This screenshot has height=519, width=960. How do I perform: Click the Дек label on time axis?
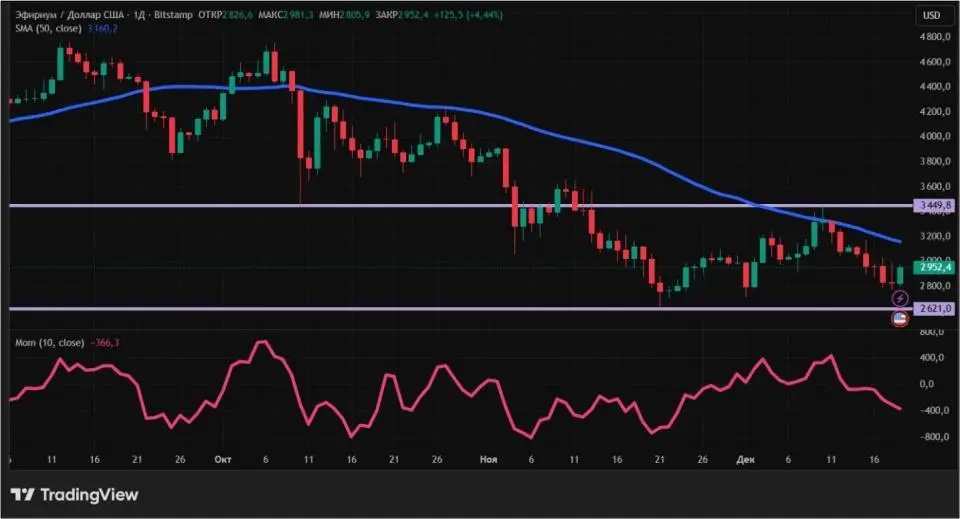747,460
